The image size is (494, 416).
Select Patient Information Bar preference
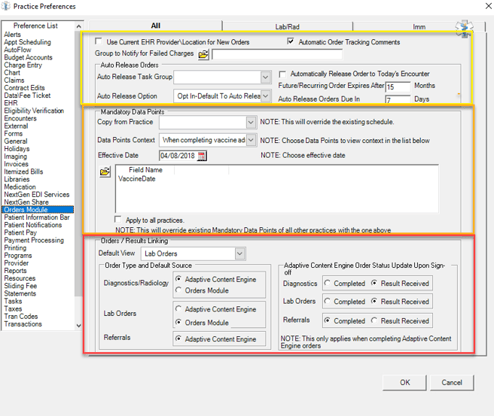[37, 217]
